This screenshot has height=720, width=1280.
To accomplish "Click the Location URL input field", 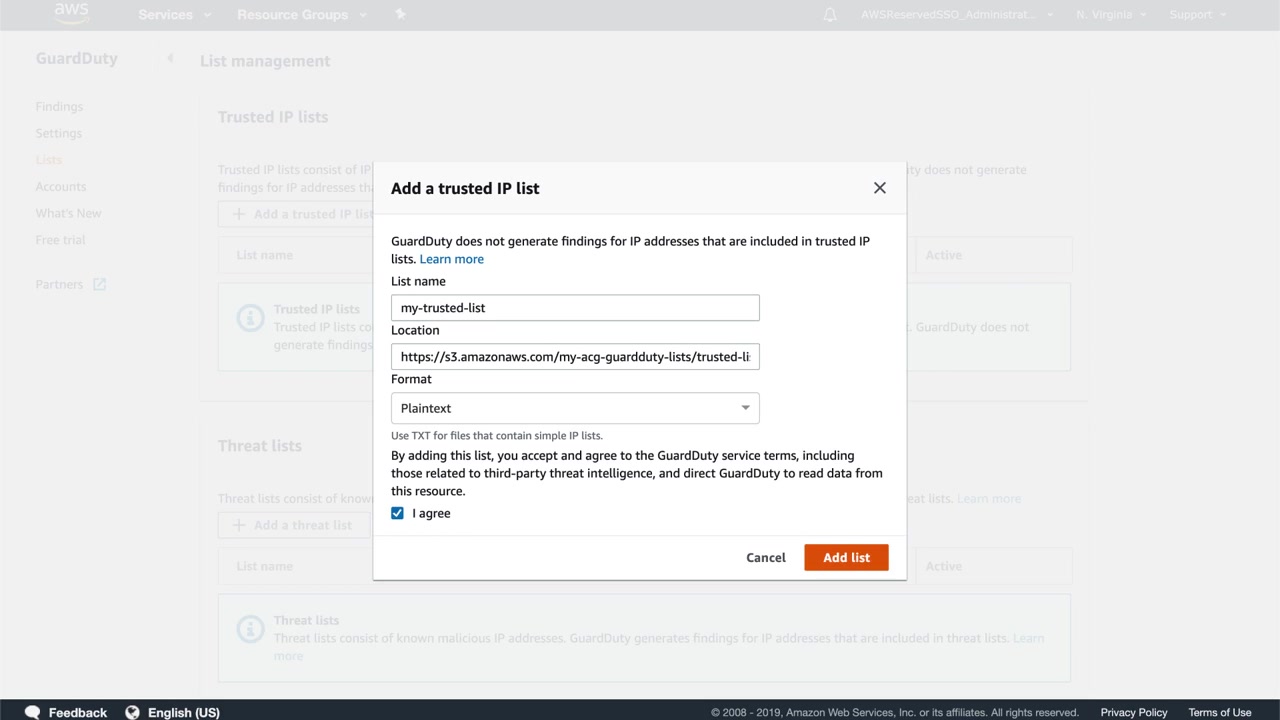I will tap(575, 357).
